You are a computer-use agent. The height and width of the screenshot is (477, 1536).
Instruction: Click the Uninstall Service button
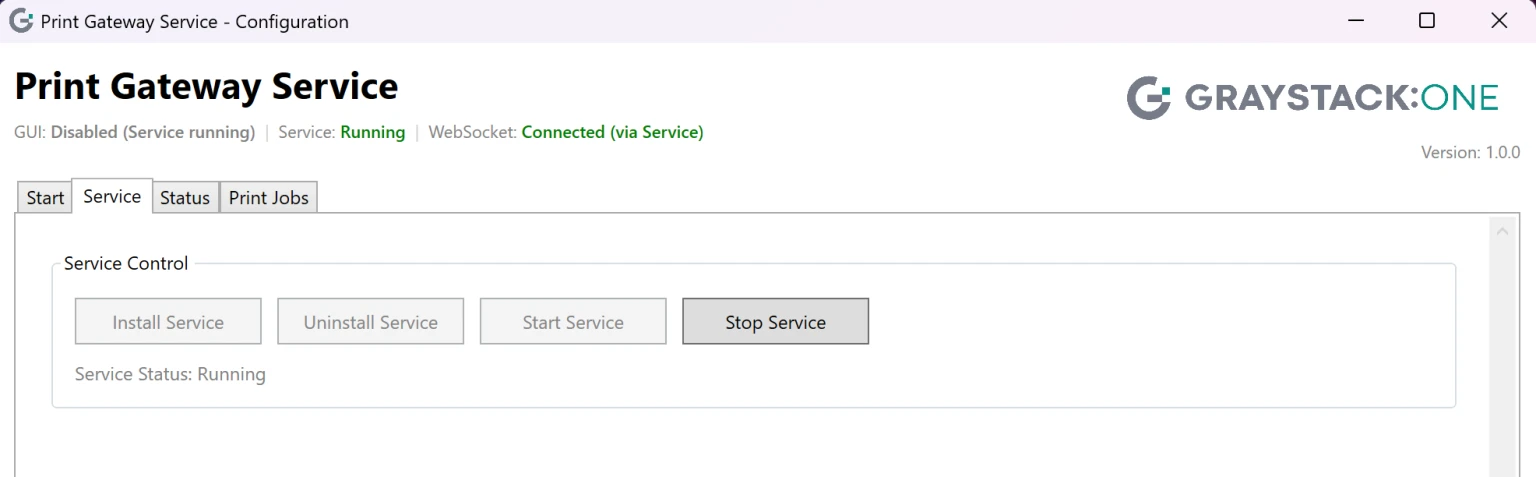[x=370, y=322]
